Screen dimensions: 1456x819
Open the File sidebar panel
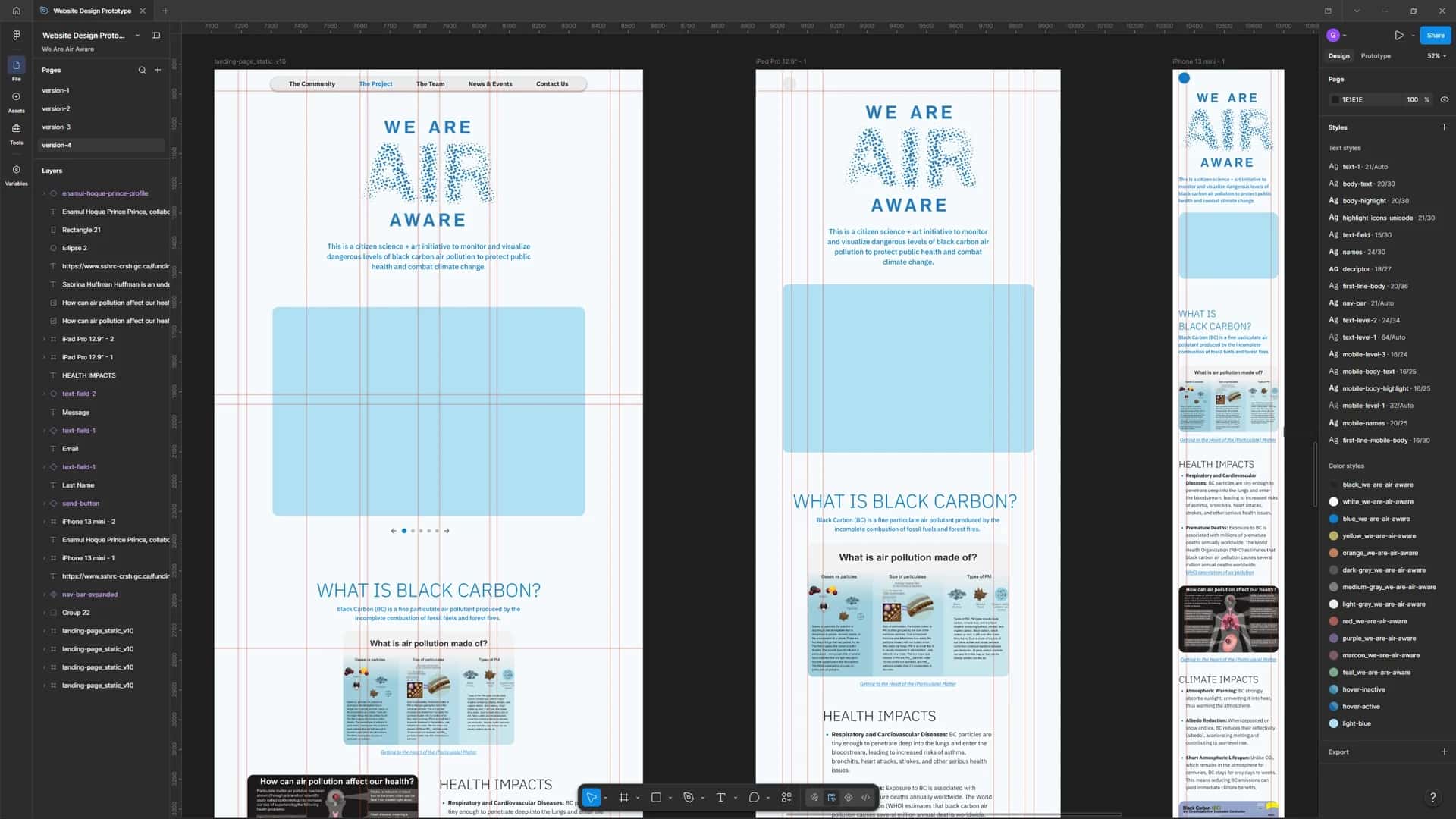point(17,69)
